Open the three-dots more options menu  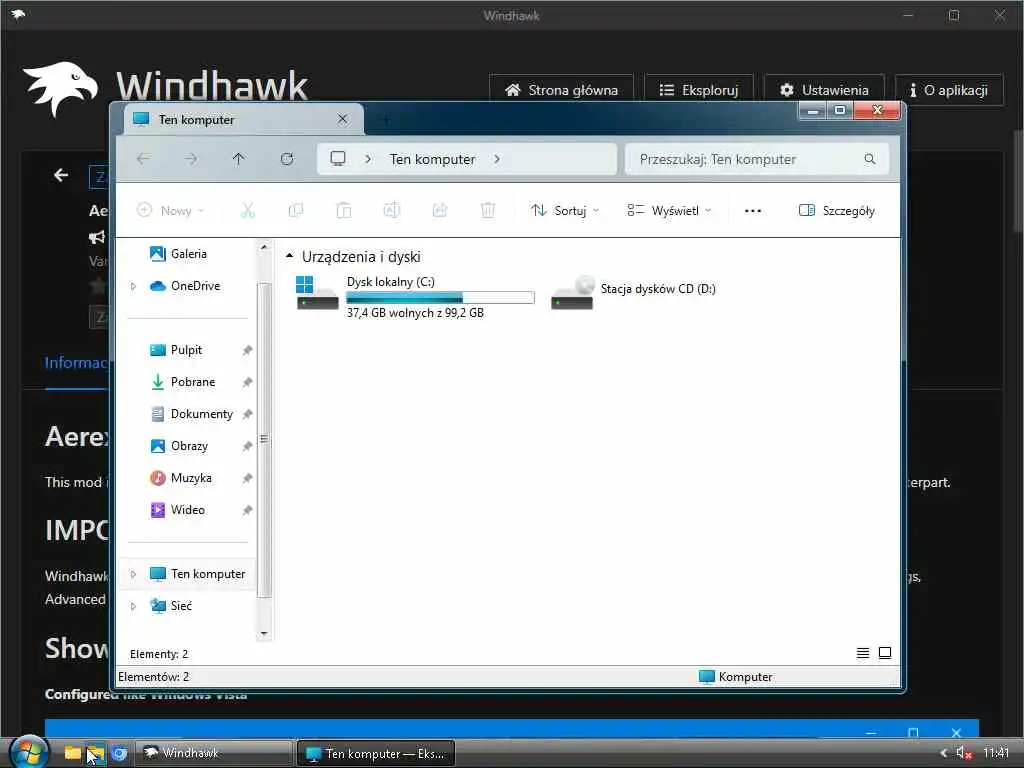pyautogui.click(x=752, y=210)
